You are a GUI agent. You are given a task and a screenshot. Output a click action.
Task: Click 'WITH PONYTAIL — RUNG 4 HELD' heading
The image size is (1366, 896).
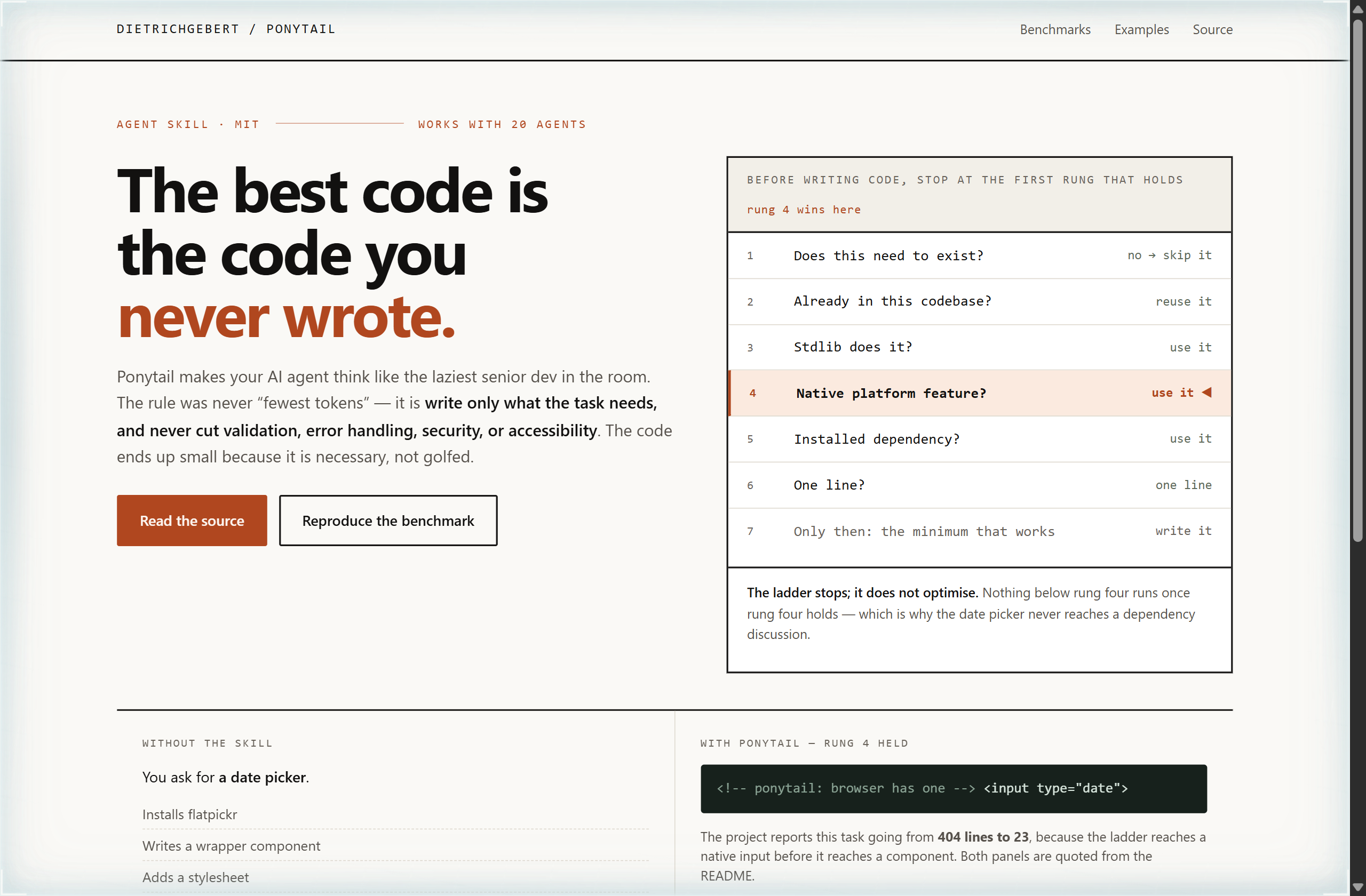[x=804, y=743]
